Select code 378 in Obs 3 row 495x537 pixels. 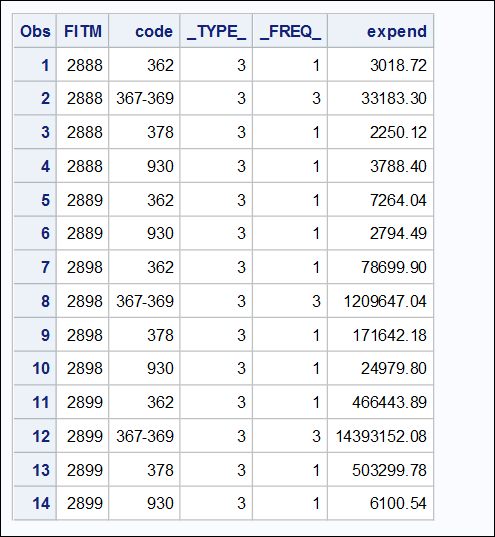coord(160,132)
